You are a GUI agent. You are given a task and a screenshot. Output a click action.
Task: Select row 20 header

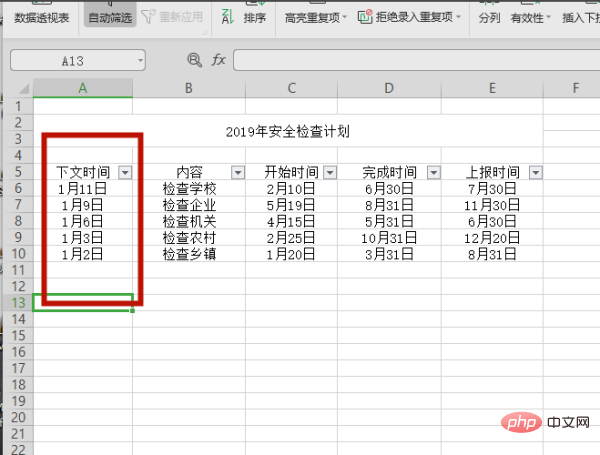tap(18, 417)
